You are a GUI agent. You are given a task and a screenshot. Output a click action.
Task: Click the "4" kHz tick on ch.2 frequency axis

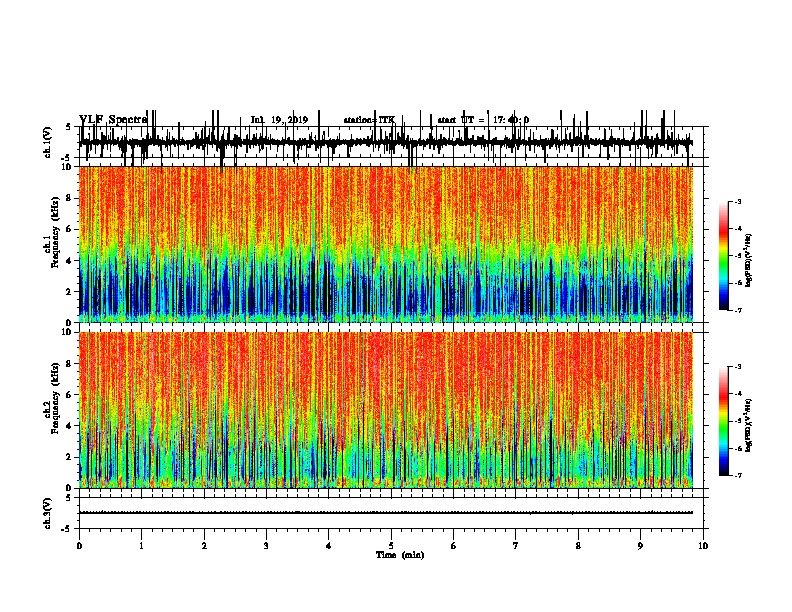click(x=69, y=426)
